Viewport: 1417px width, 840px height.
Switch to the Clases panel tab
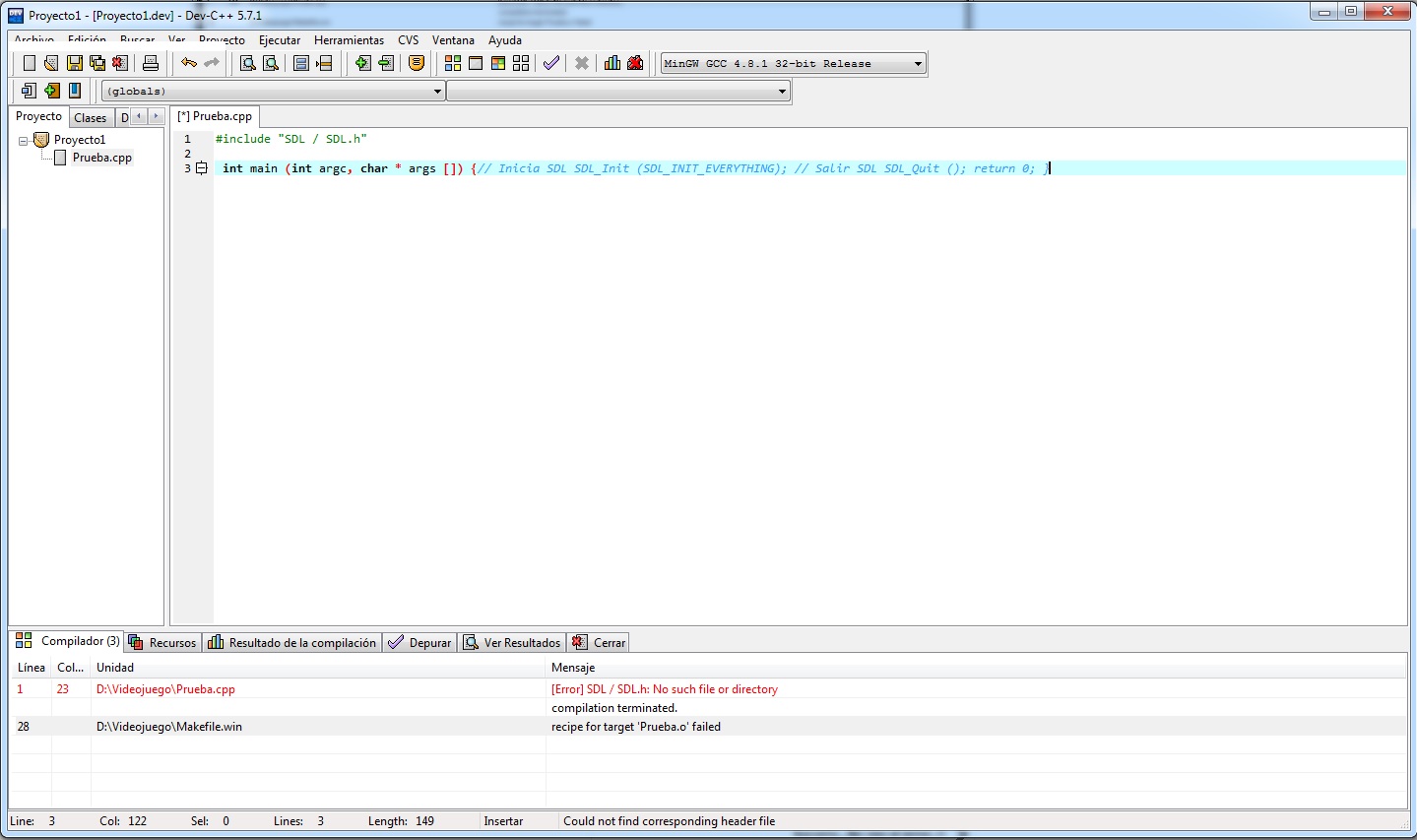90,118
